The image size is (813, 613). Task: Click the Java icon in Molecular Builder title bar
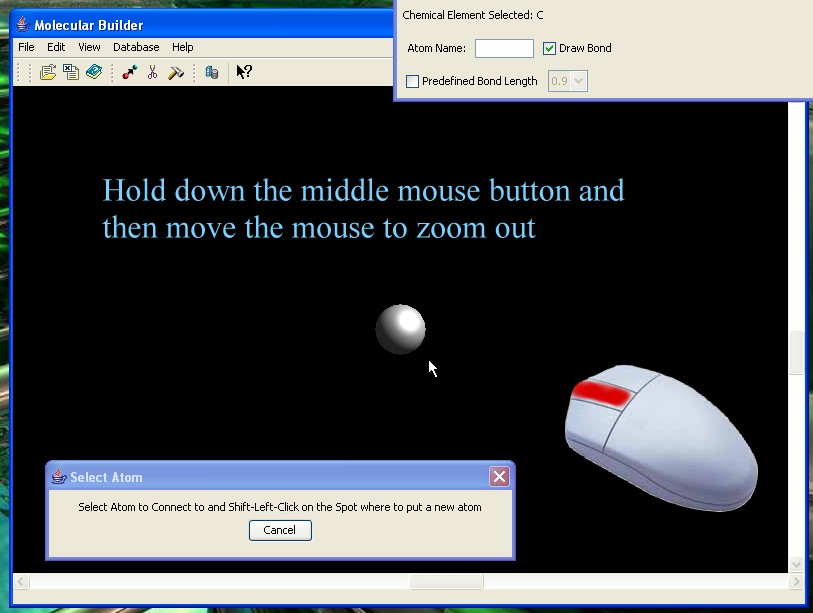22,24
